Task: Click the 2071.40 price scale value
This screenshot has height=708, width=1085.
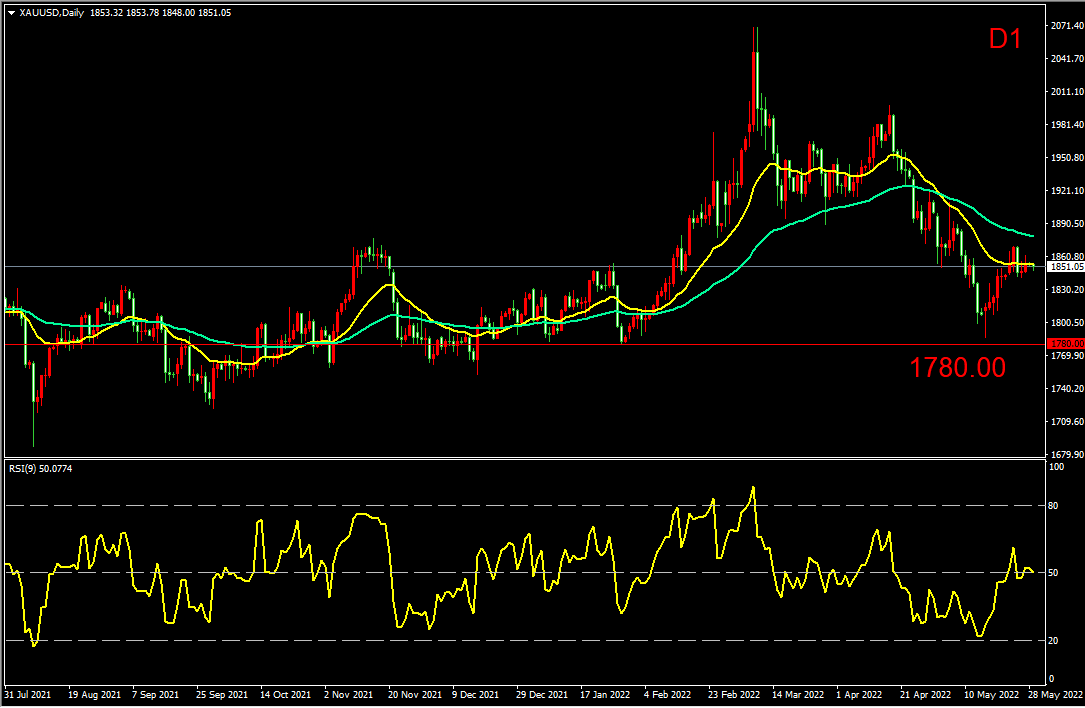Action: coord(1067,26)
